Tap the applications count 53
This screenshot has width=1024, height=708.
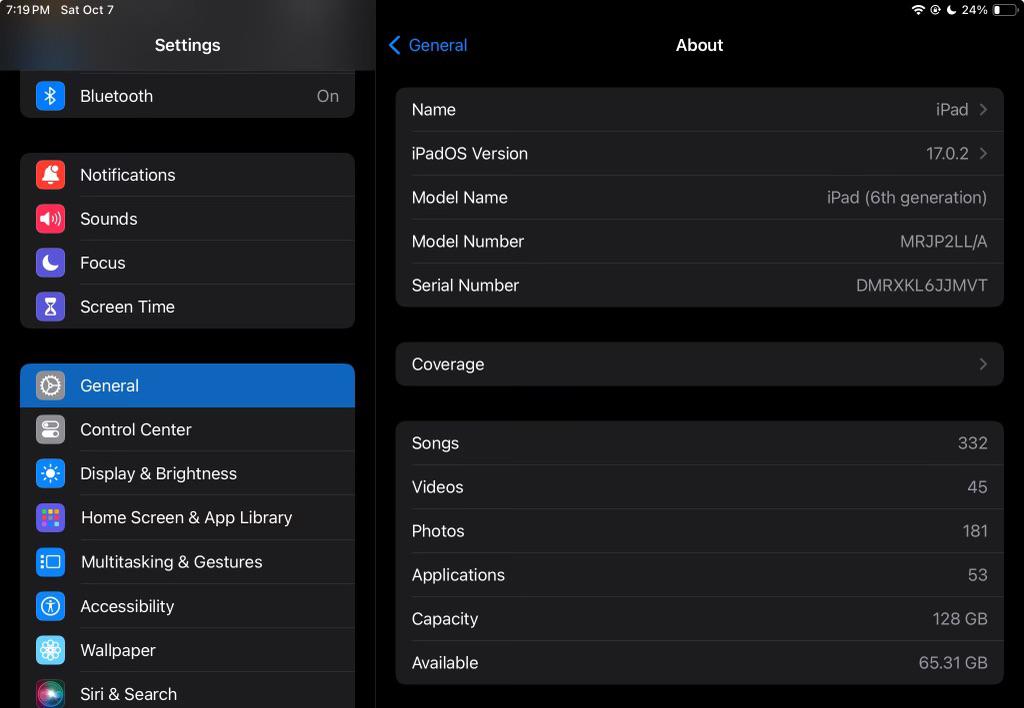click(x=978, y=575)
